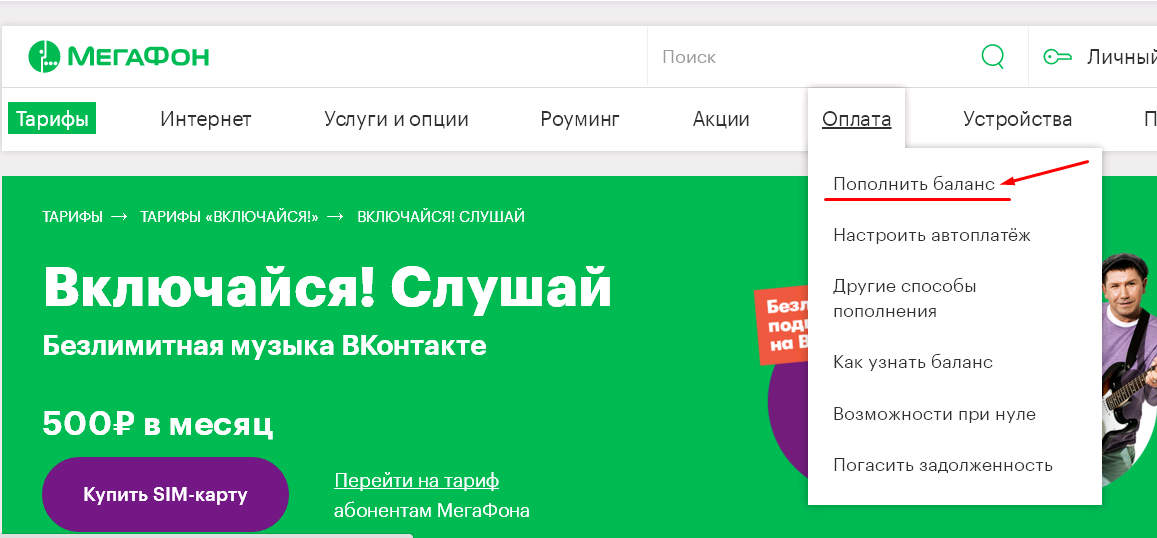Click ВКЛЮЧАЙСЯ! СЛУШАЙ breadcrumb
Screen dimensions: 1157x538
441,217
